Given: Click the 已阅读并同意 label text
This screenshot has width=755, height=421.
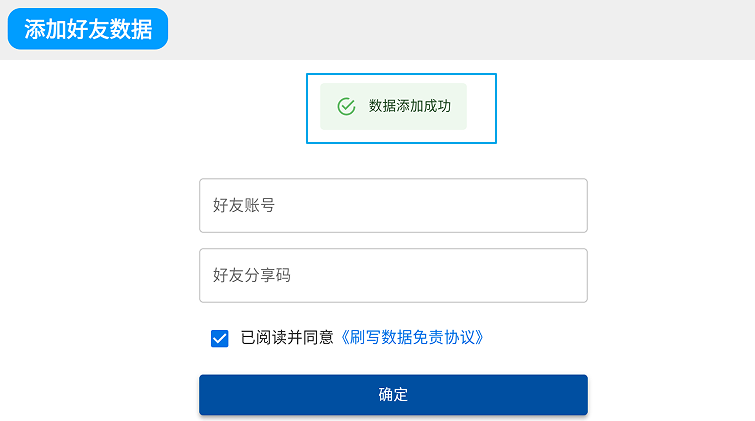Looking at the screenshot, I should pyautogui.click(x=287, y=337).
